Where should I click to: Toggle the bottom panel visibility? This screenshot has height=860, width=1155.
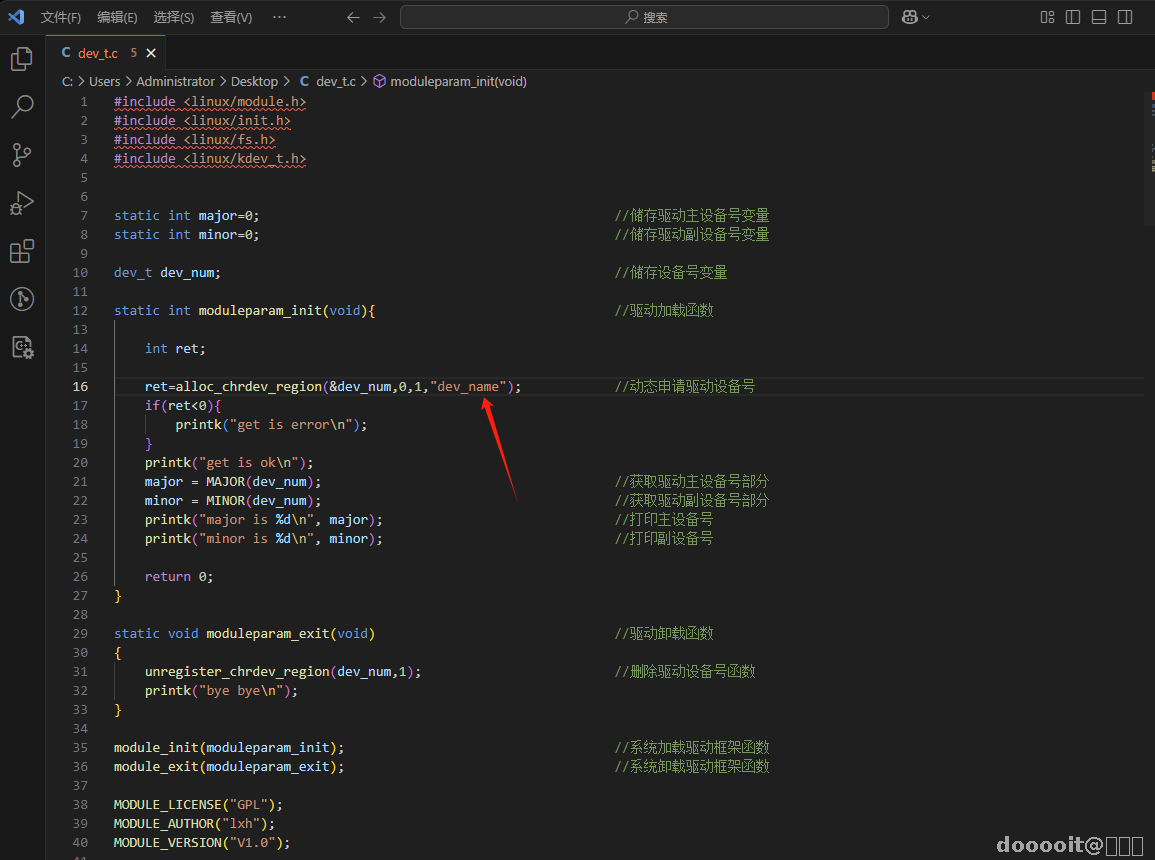1099,17
